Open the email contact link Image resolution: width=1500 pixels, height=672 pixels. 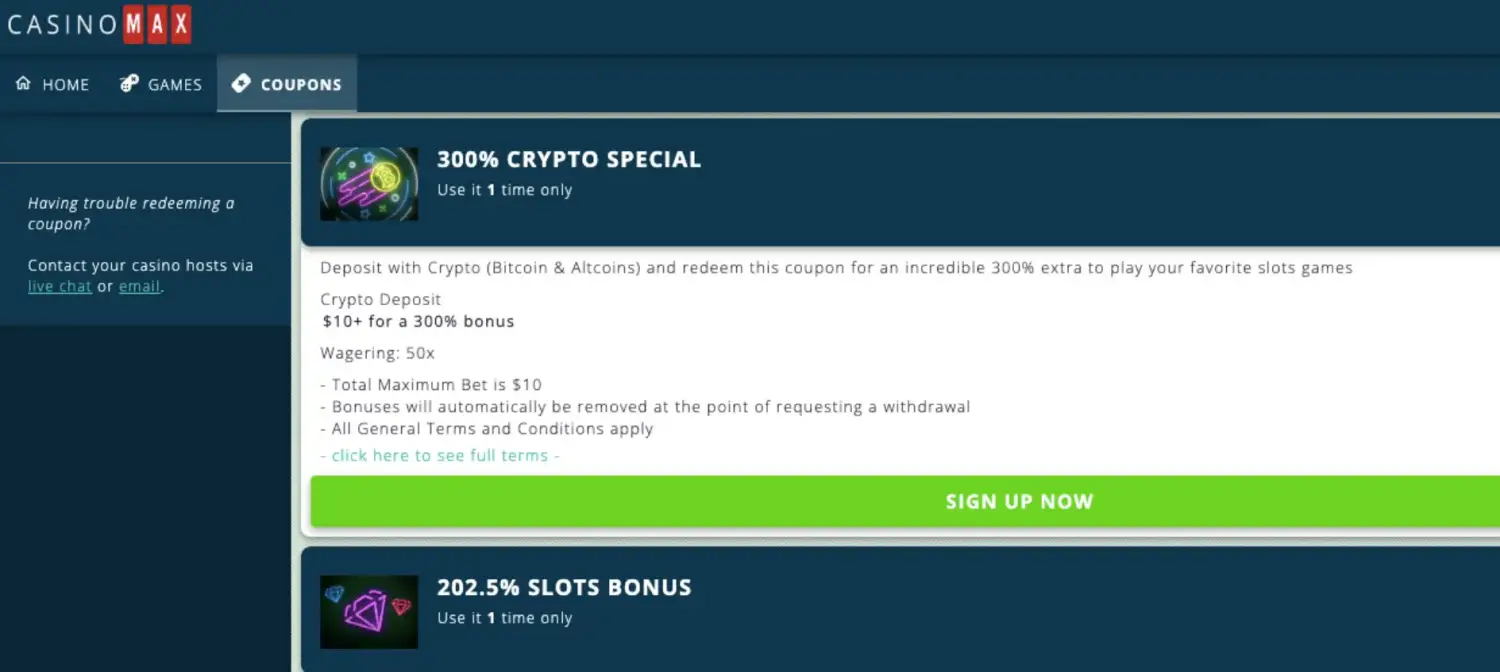coord(139,287)
